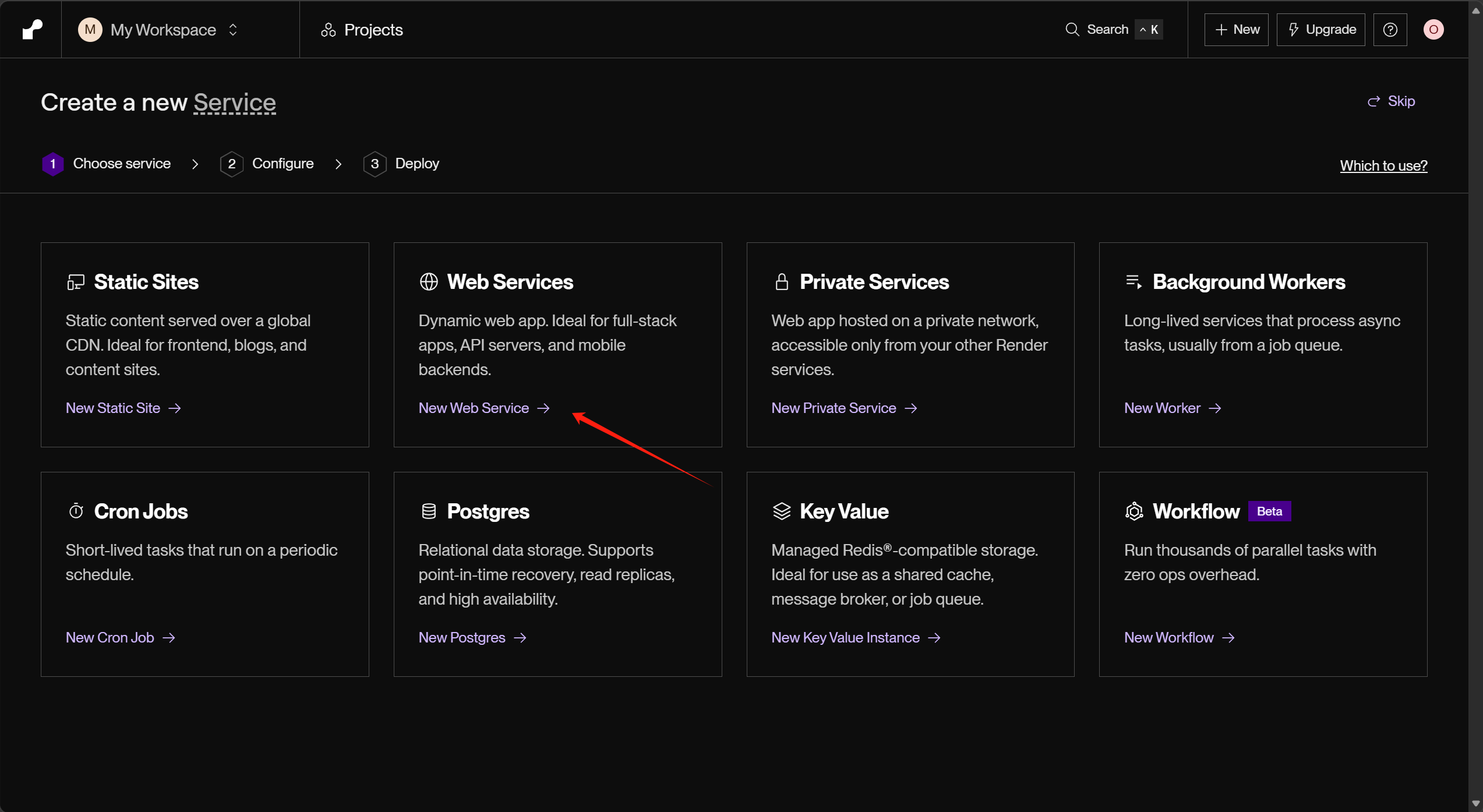1483x812 pixels.
Task: Click the New Key Value Instance link
Action: (x=856, y=638)
